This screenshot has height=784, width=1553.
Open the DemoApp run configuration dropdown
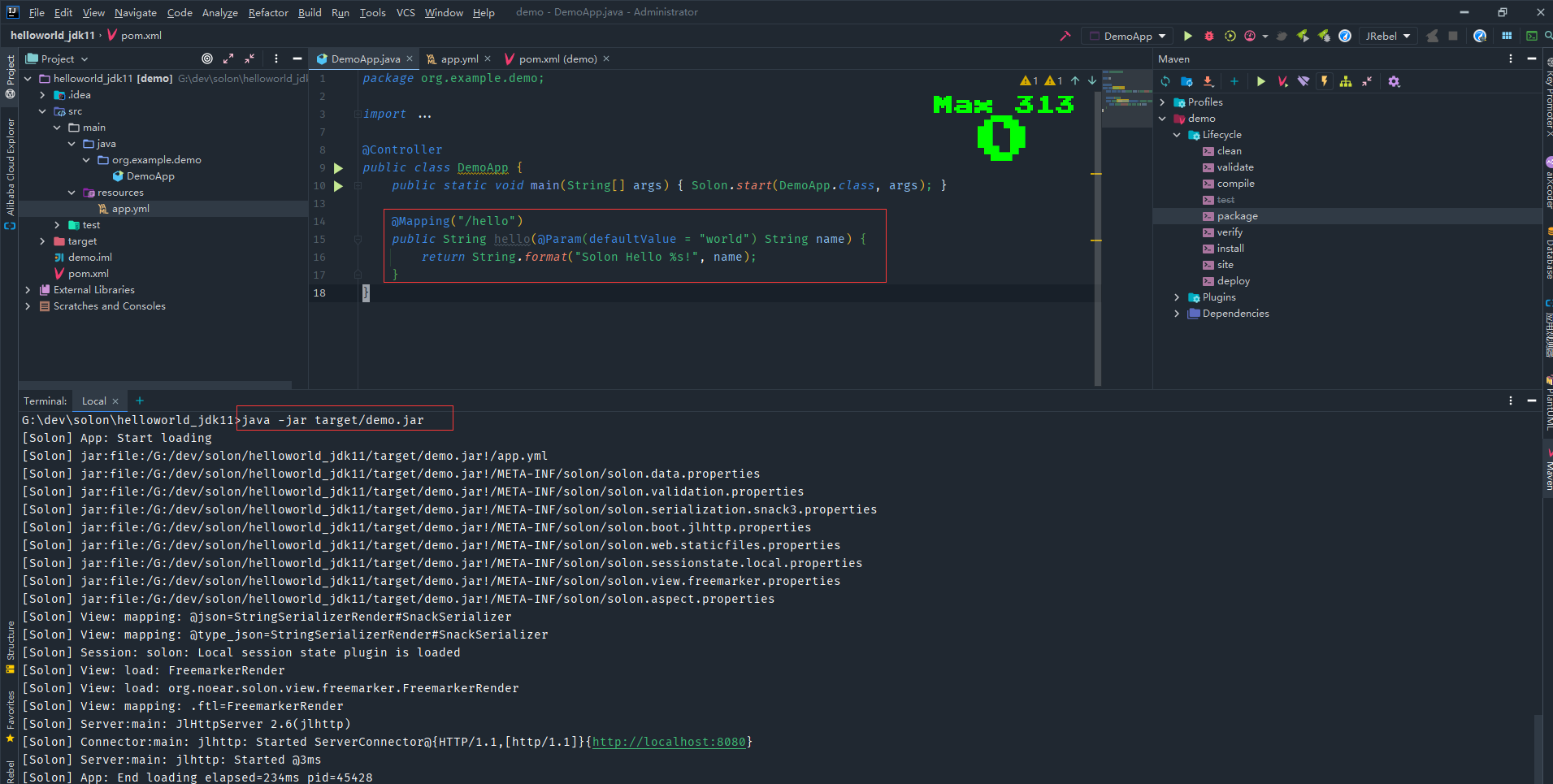click(1129, 36)
